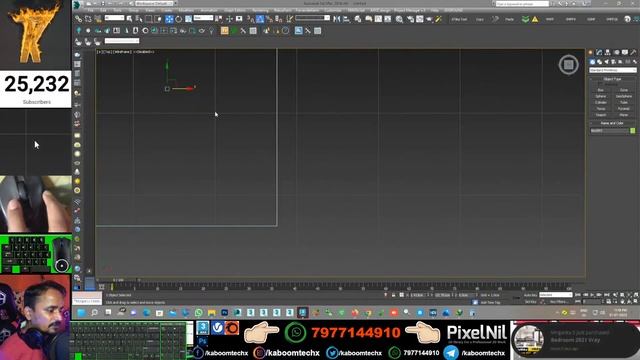Click the green object color swatch
Image resolution: width=640 pixels, height=360 pixels.
(633, 131)
